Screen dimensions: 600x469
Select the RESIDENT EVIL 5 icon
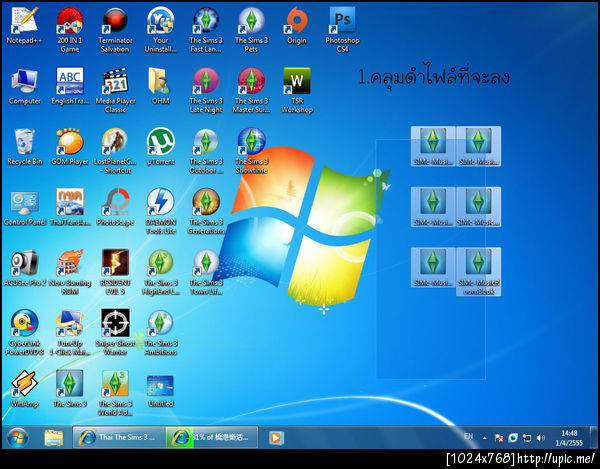[x=115, y=272]
